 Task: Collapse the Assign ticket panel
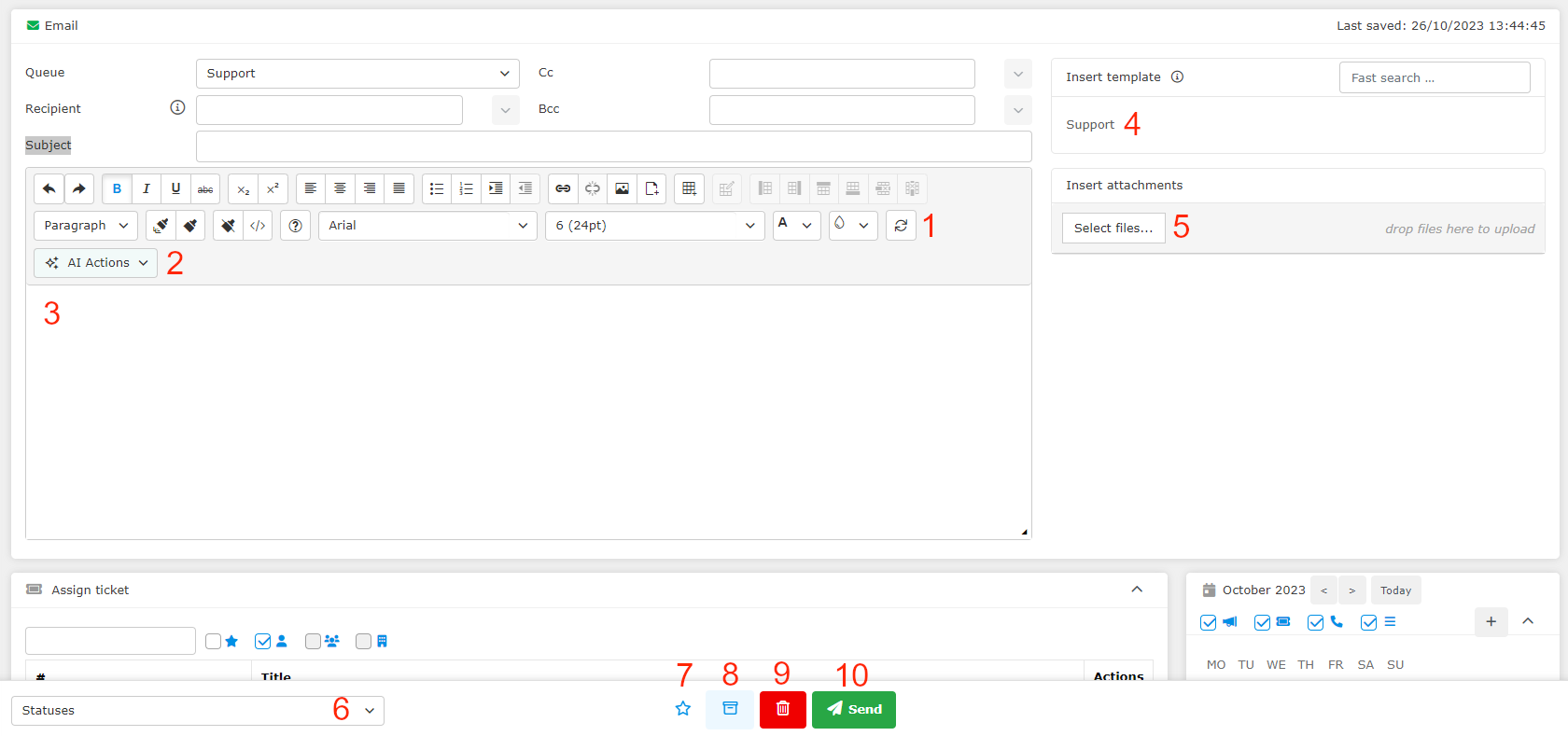[x=1137, y=590]
